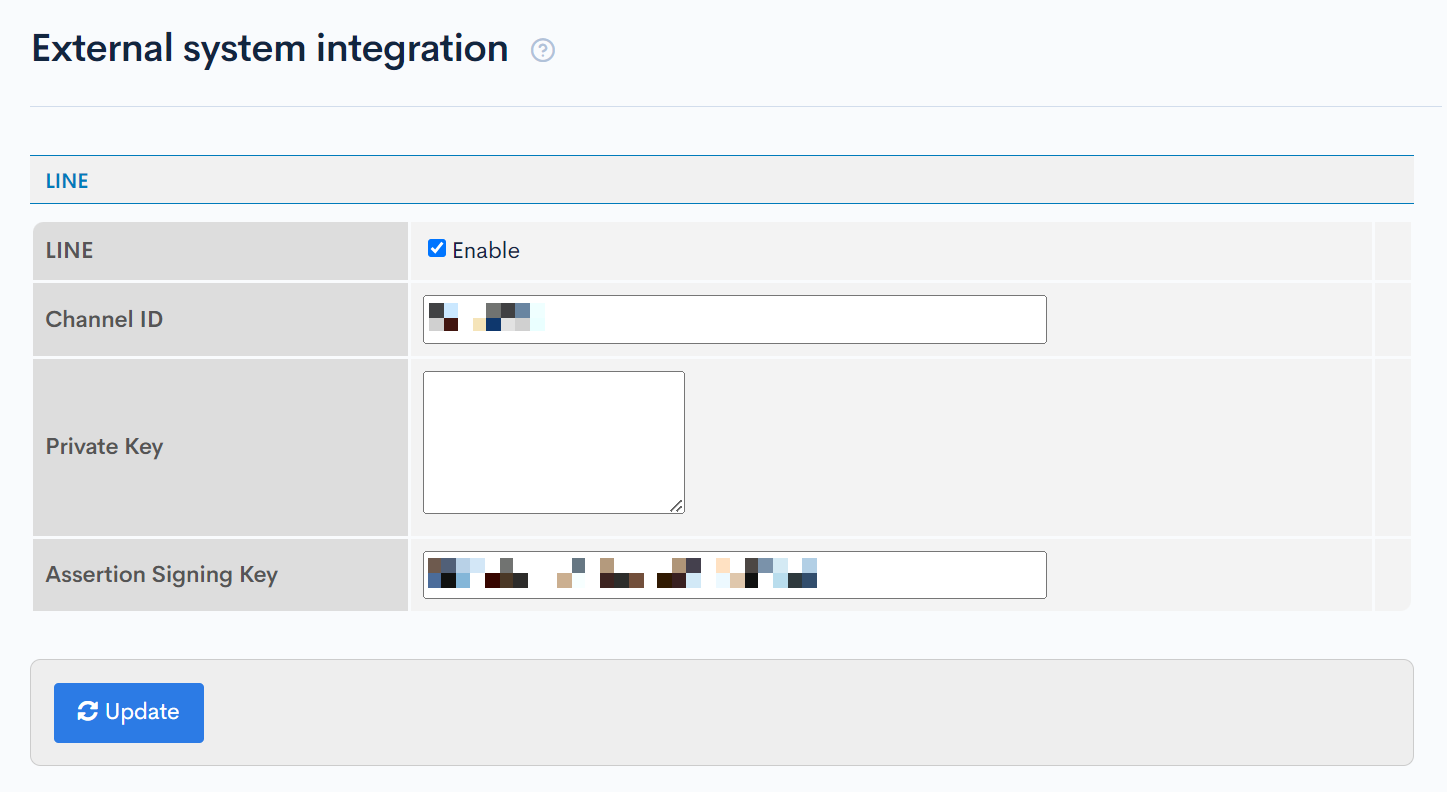Click the gray LINE row label cell

(220, 250)
